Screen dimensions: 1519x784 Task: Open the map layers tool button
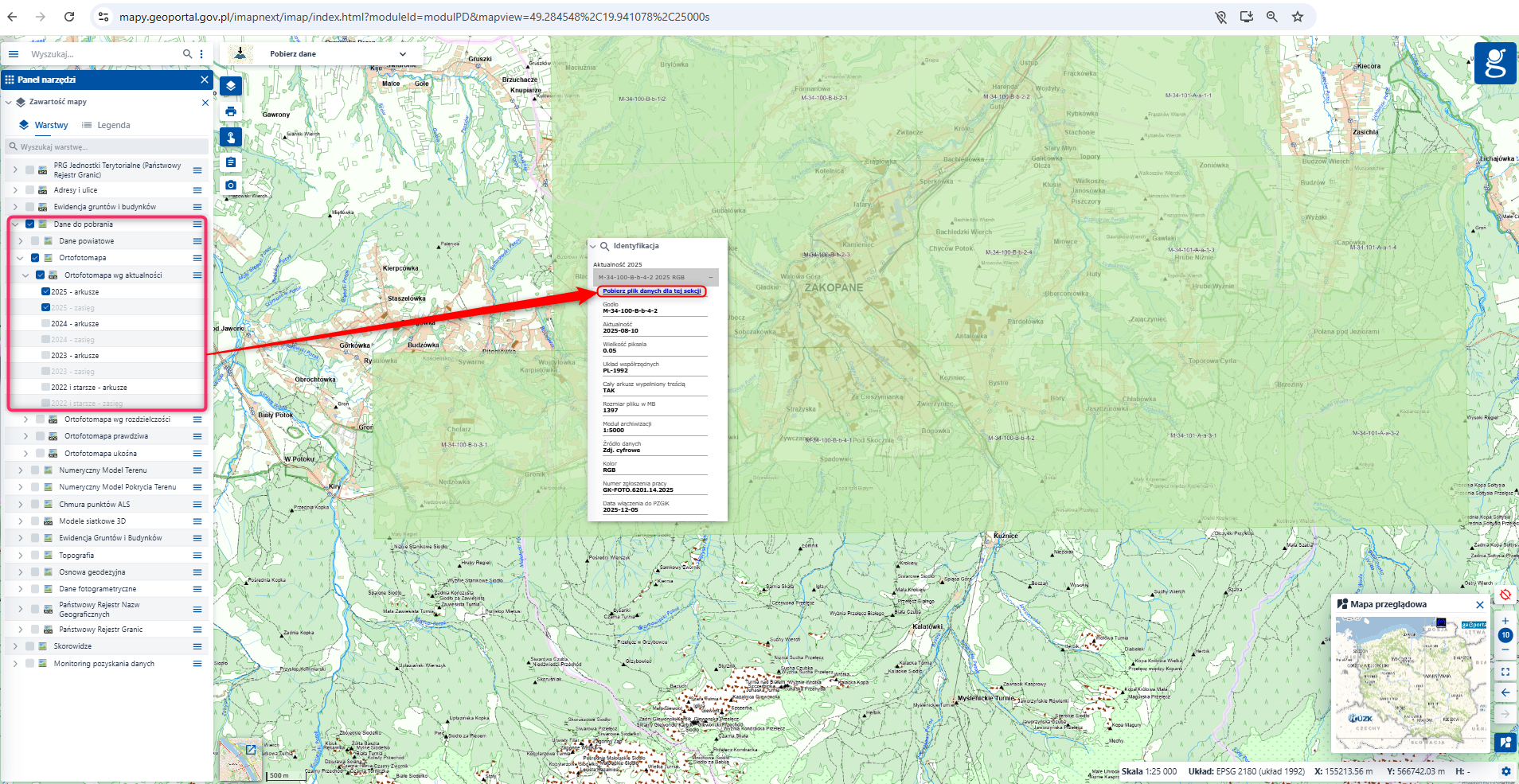pyautogui.click(x=231, y=86)
